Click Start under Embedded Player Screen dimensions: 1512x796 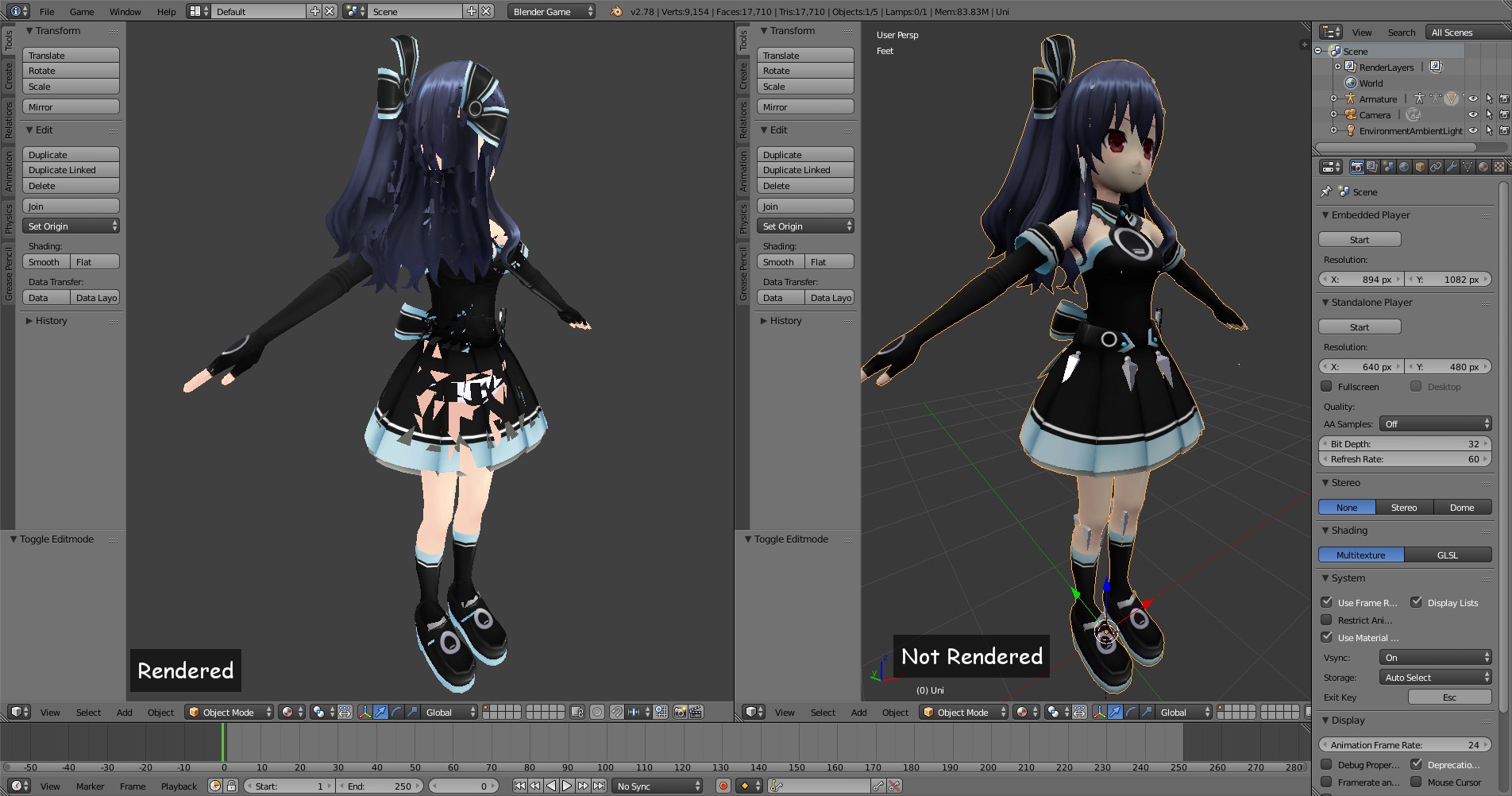[x=1360, y=239]
